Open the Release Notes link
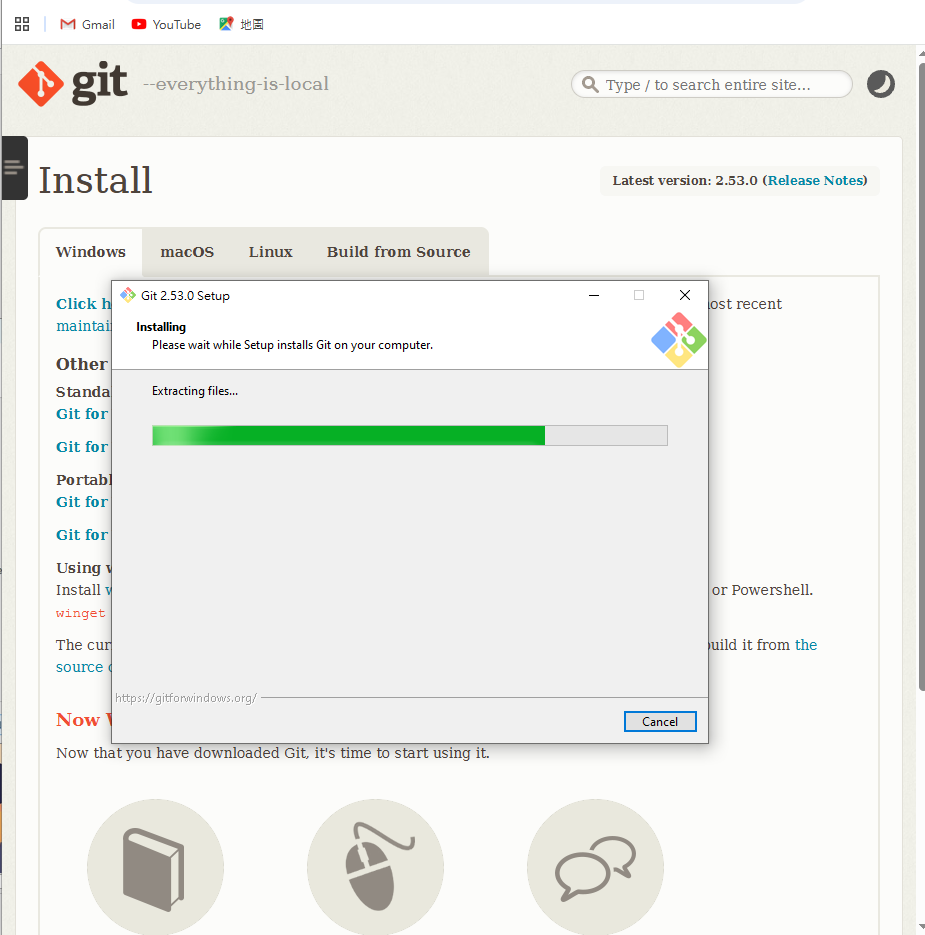Screen dimensions: 925x935 tap(815, 181)
